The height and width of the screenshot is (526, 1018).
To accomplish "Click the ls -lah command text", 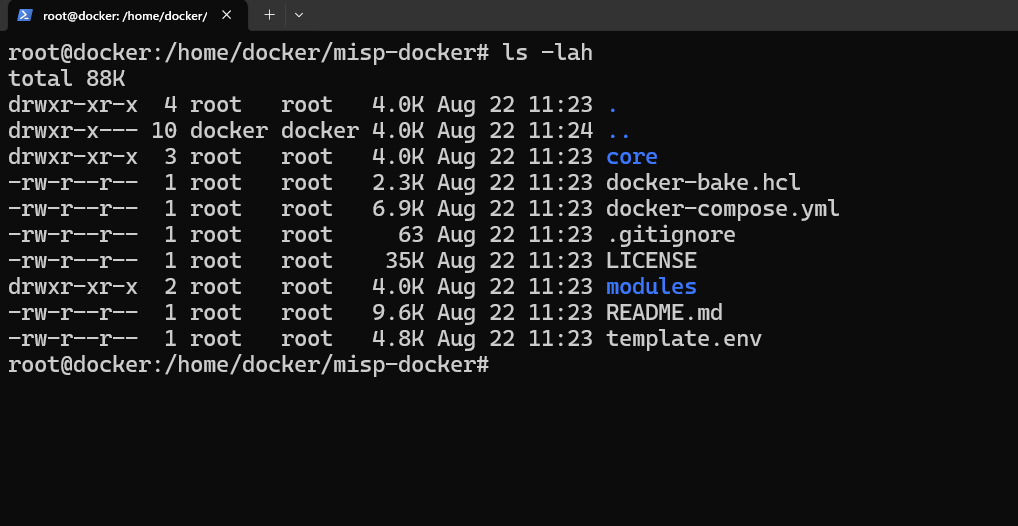I will [x=547, y=53].
